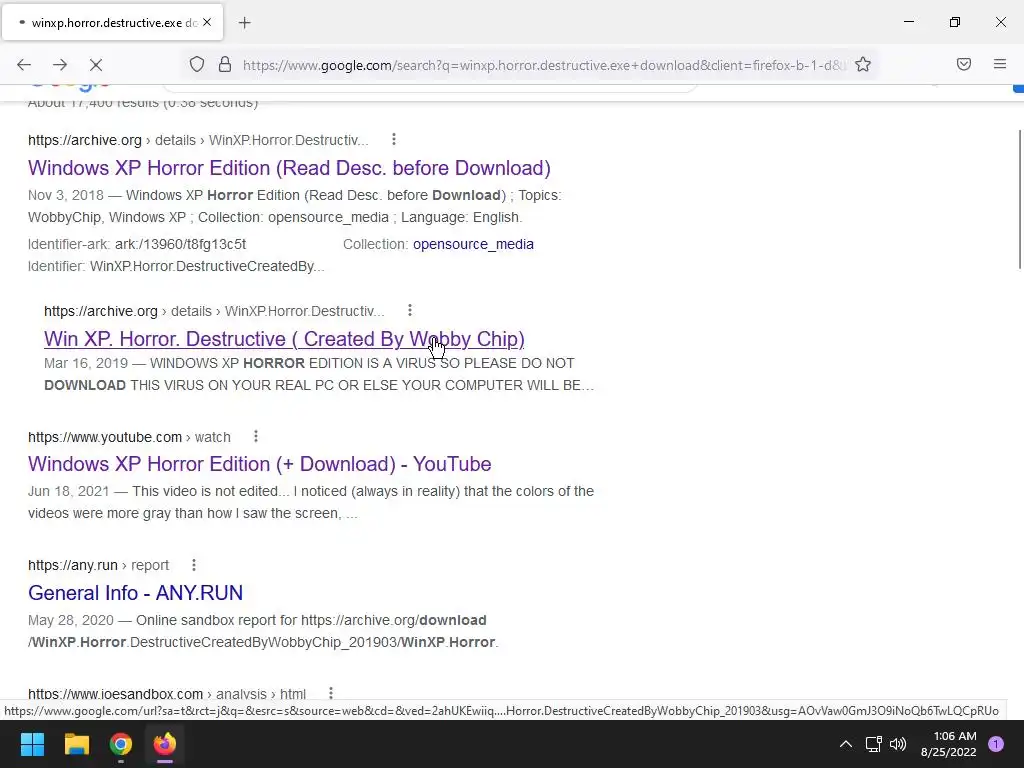Select the winxp.horror.destructive.exe browser tab
Viewport: 1024px width, 768px height.
113,22
